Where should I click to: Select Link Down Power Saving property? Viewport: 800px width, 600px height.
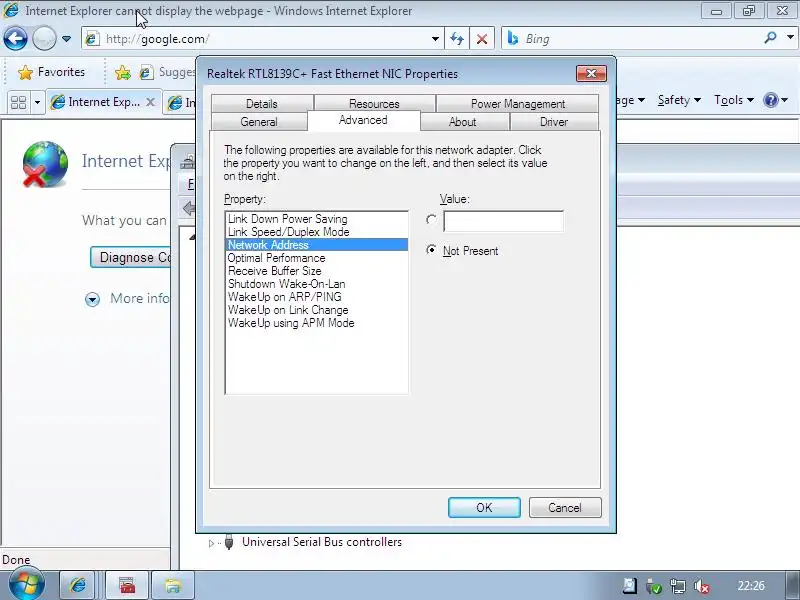point(316,219)
